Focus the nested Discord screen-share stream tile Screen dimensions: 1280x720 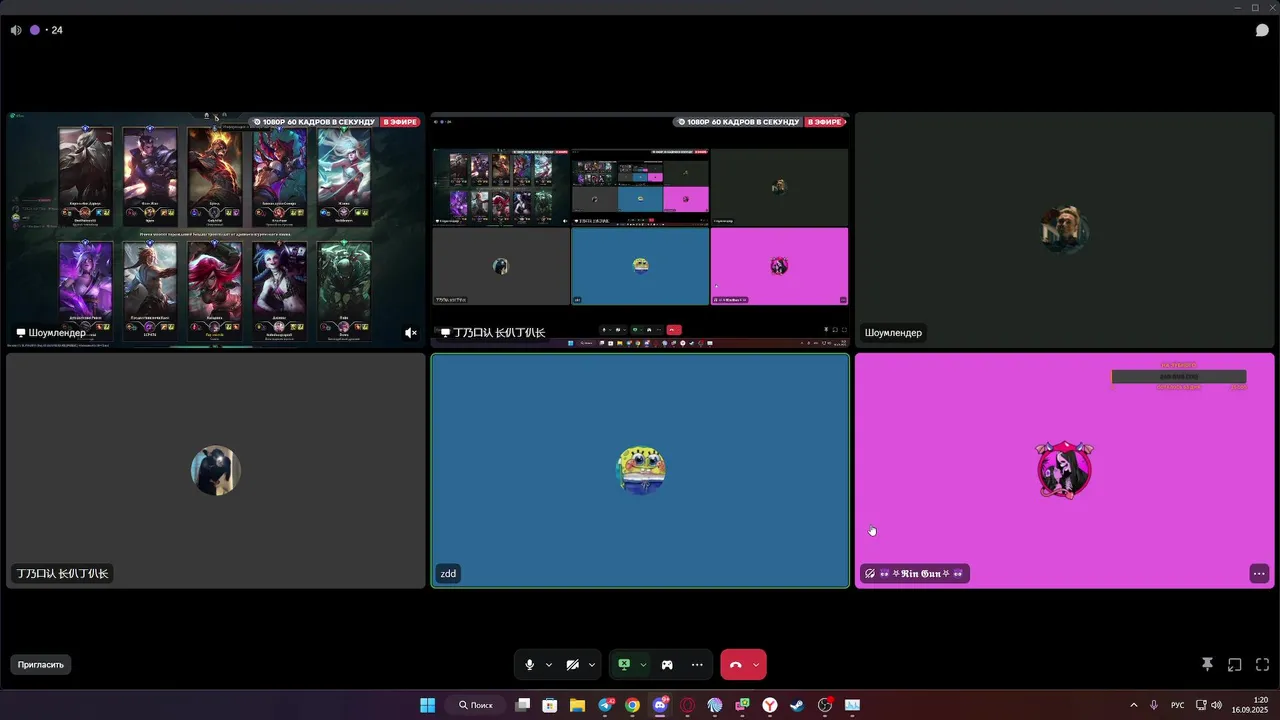click(640, 229)
